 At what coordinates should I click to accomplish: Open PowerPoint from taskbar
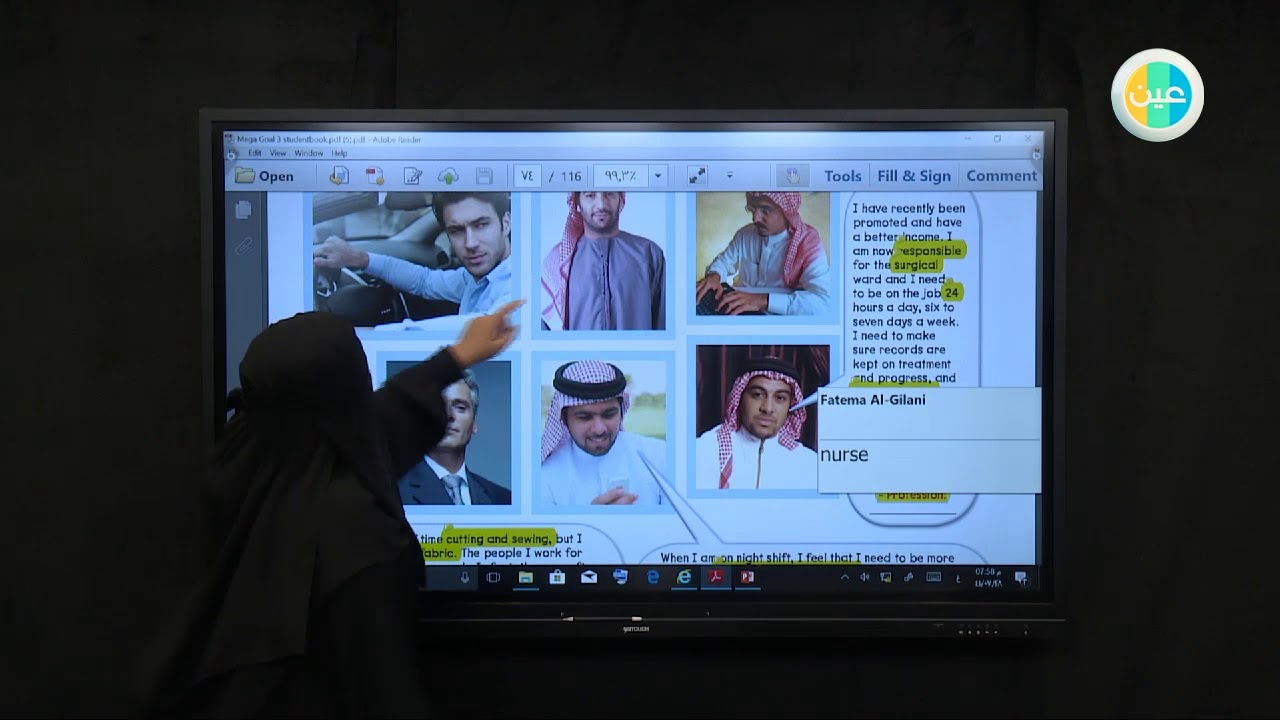[x=747, y=577]
